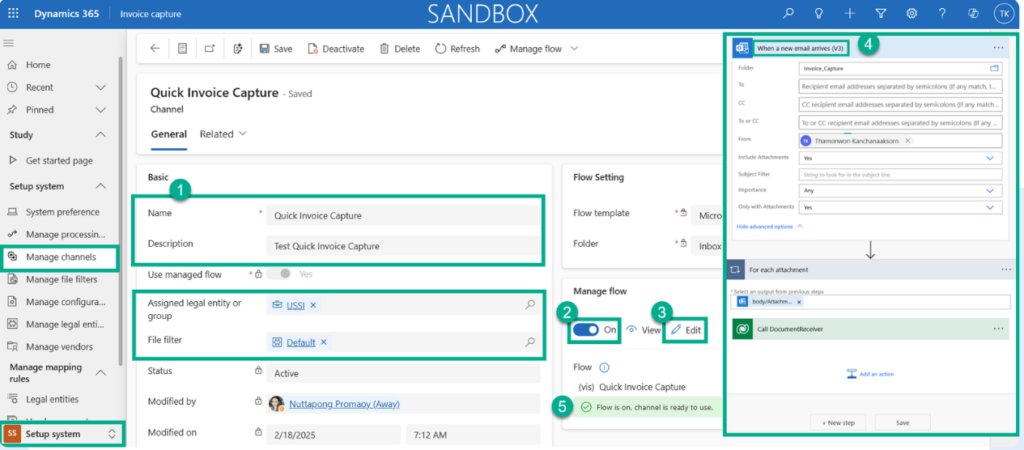Remove Thamonwon Kanchanaaksorn from From field
This screenshot has height=450, width=1024.
click(x=908, y=140)
